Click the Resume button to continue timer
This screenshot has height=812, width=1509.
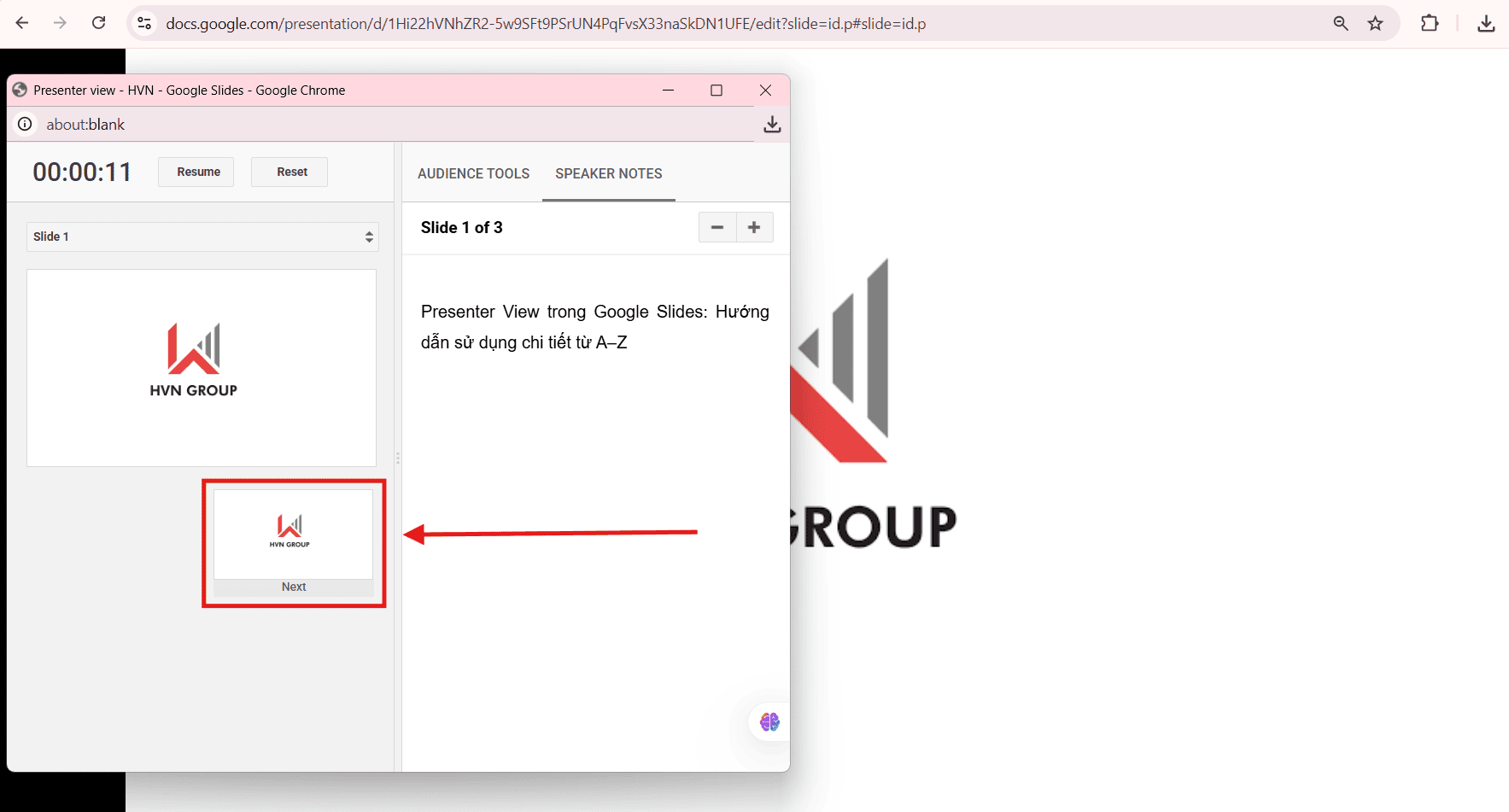pyautogui.click(x=196, y=172)
